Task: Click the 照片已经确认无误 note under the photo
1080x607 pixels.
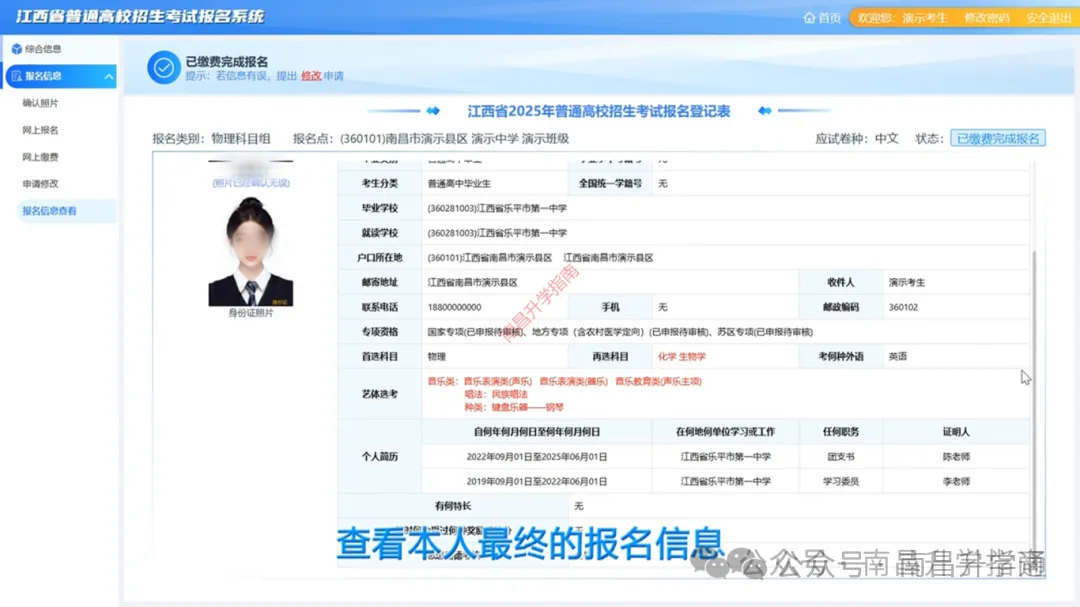Action: pyautogui.click(x=251, y=183)
